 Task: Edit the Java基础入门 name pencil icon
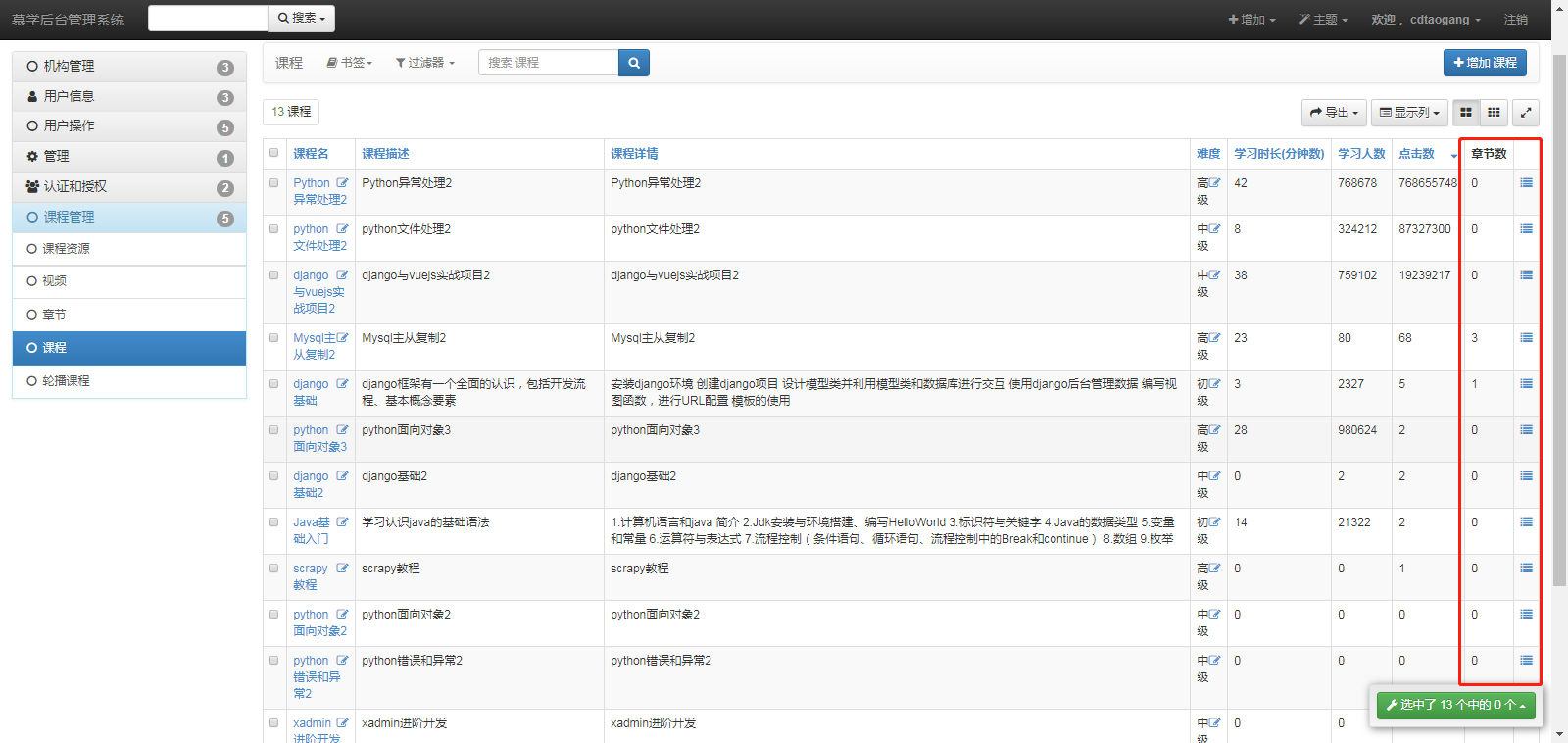pos(342,522)
